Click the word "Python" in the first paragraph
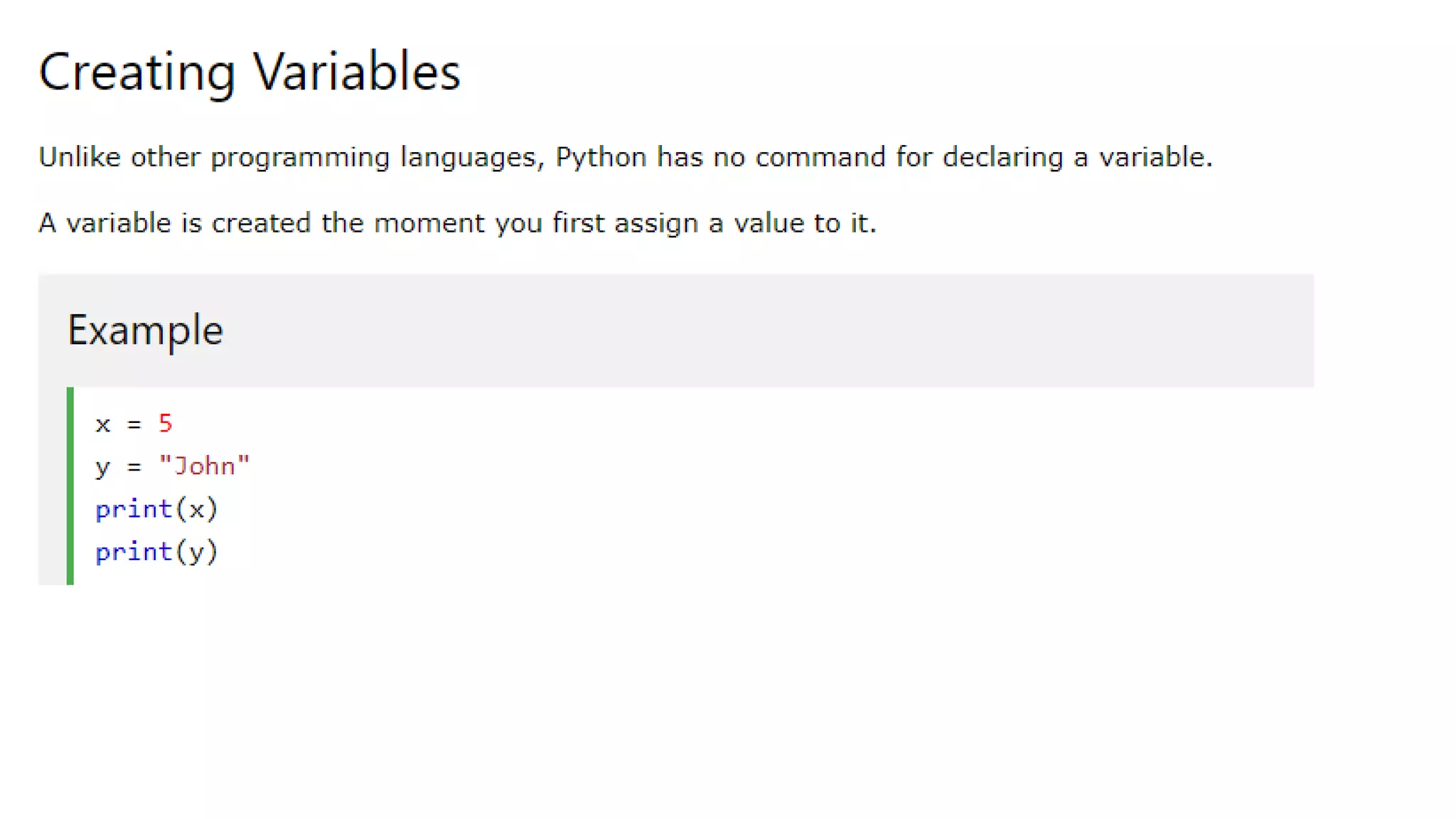The width and height of the screenshot is (1456, 819). pyautogui.click(x=601, y=157)
